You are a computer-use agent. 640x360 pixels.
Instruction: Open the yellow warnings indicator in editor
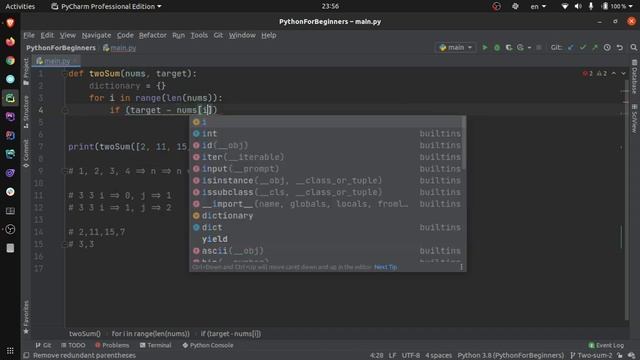[x=602, y=73]
